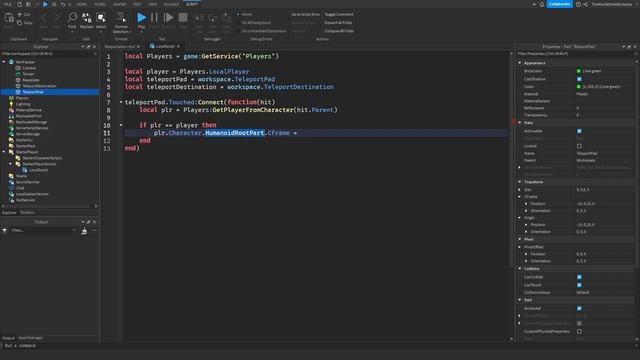Click Collapse All Folds button
Image resolution: width=640 pixels, height=360 pixels.
(339, 31)
